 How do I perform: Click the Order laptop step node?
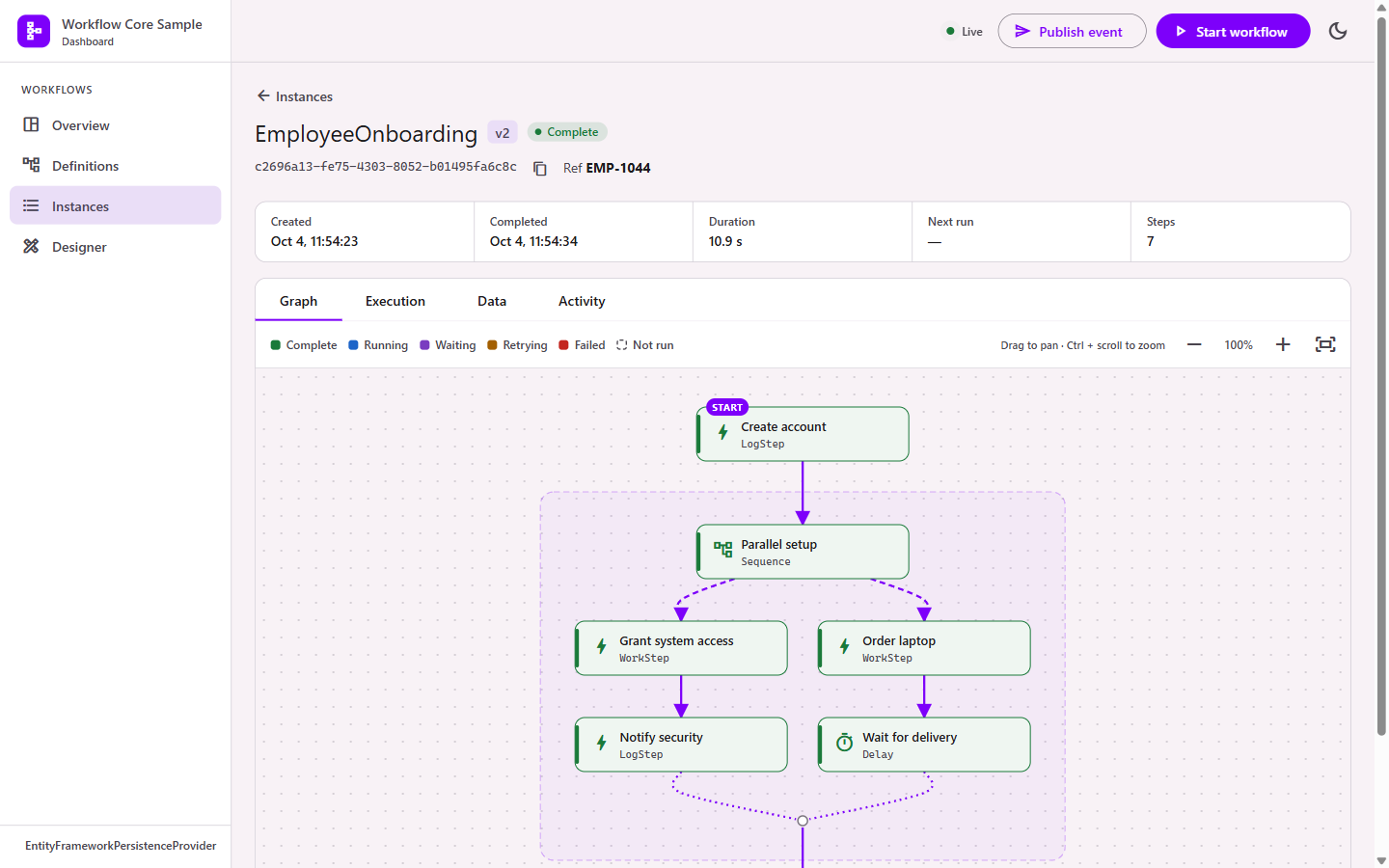[x=924, y=648]
